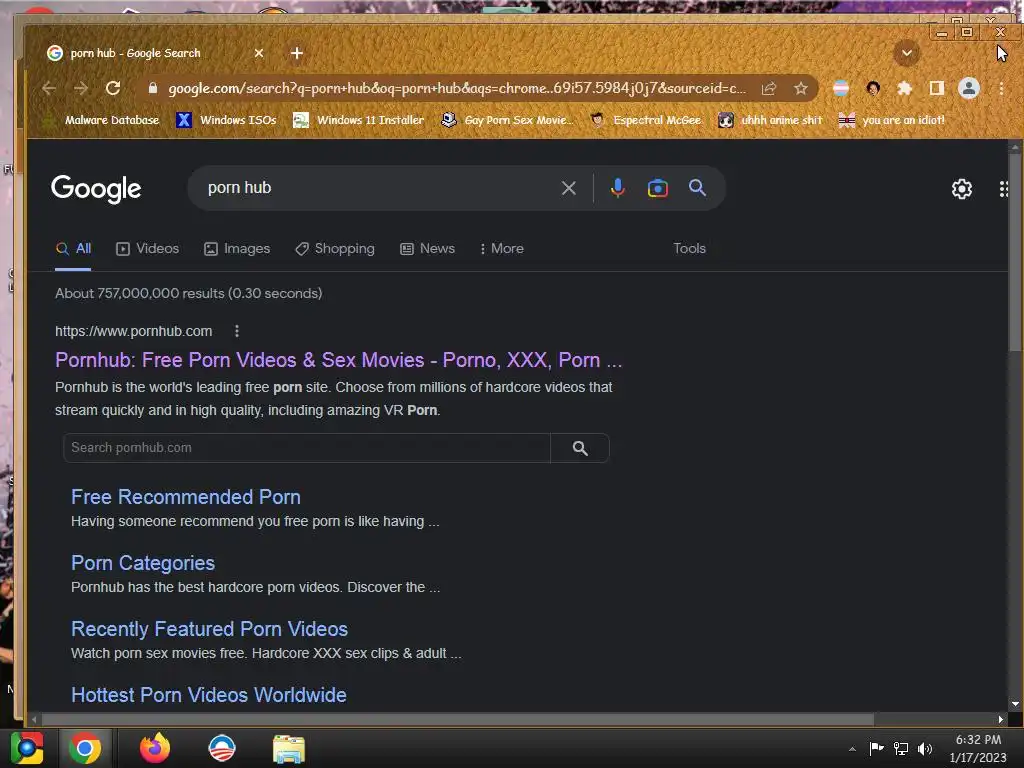Click the horizontal scrollbar right arrow
The width and height of the screenshot is (1024, 768).
pos(1000,719)
